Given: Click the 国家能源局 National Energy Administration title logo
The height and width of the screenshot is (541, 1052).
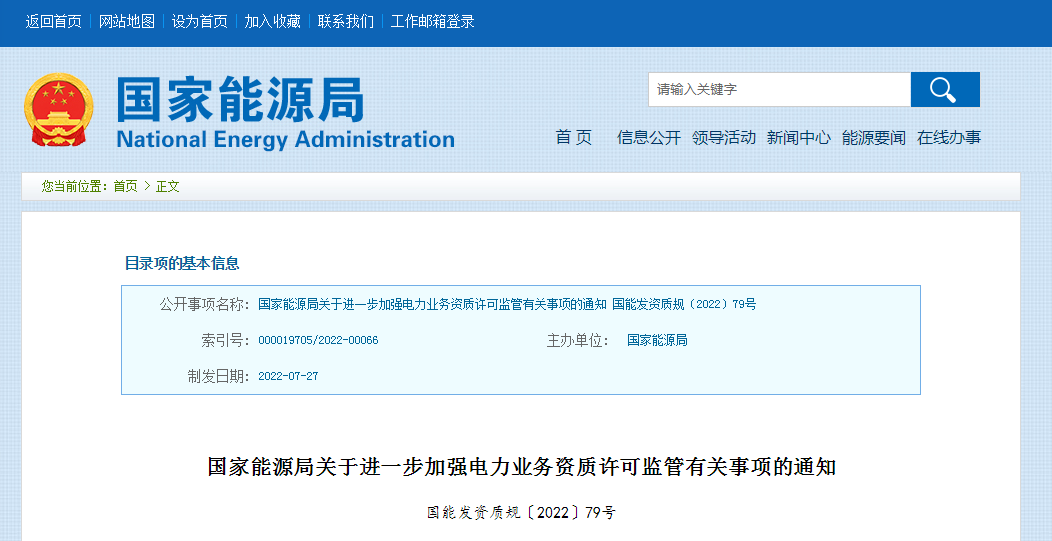Looking at the screenshot, I should [x=285, y=111].
